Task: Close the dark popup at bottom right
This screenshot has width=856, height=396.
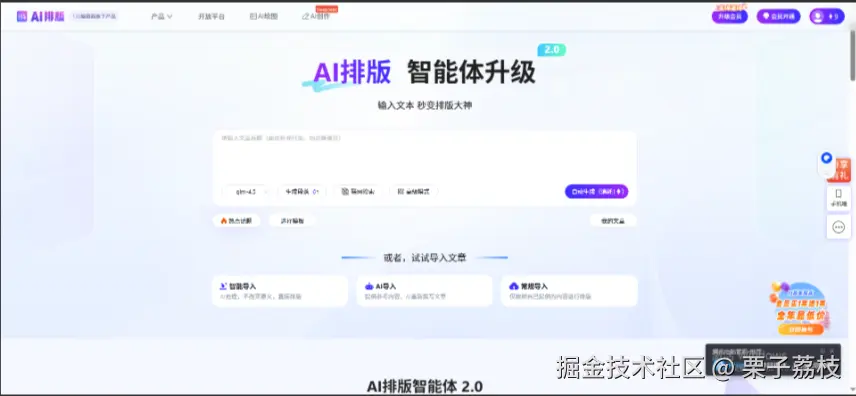Action: click(831, 350)
